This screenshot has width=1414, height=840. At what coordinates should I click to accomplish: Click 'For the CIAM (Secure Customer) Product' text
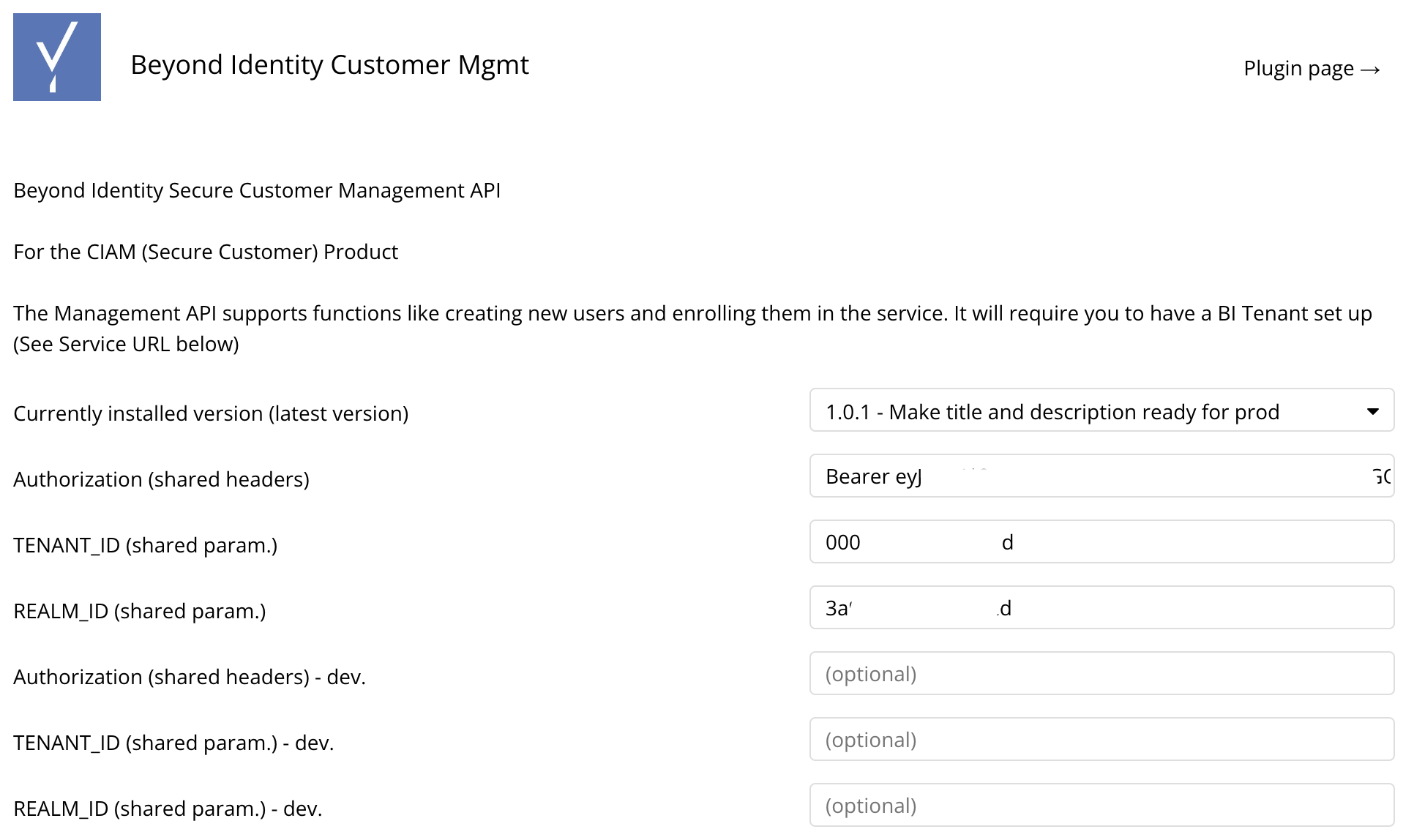click(206, 252)
